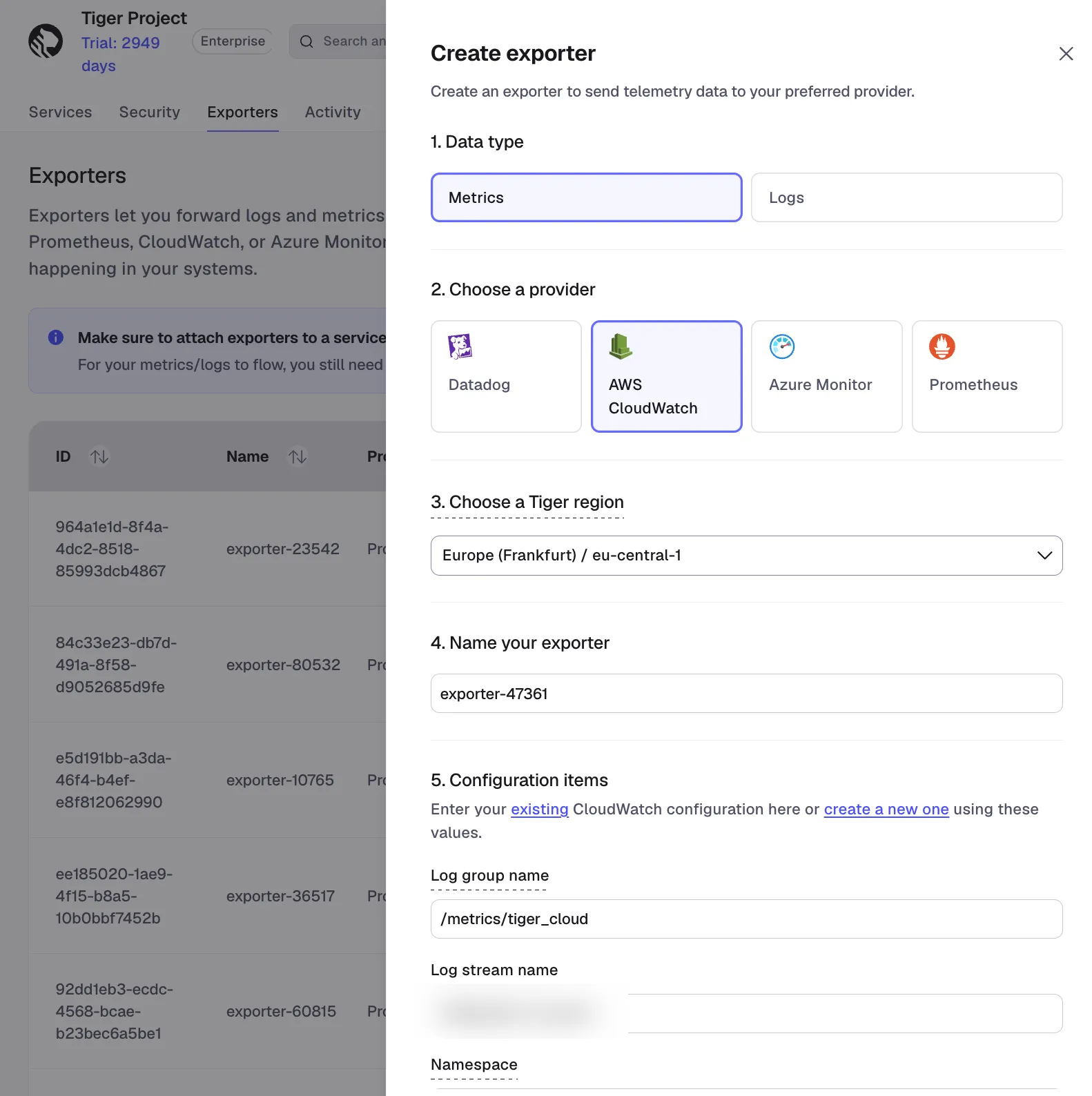Screen dimensions: 1092x1096
Task: Click the Log group name input field
Action: (746, 919)
